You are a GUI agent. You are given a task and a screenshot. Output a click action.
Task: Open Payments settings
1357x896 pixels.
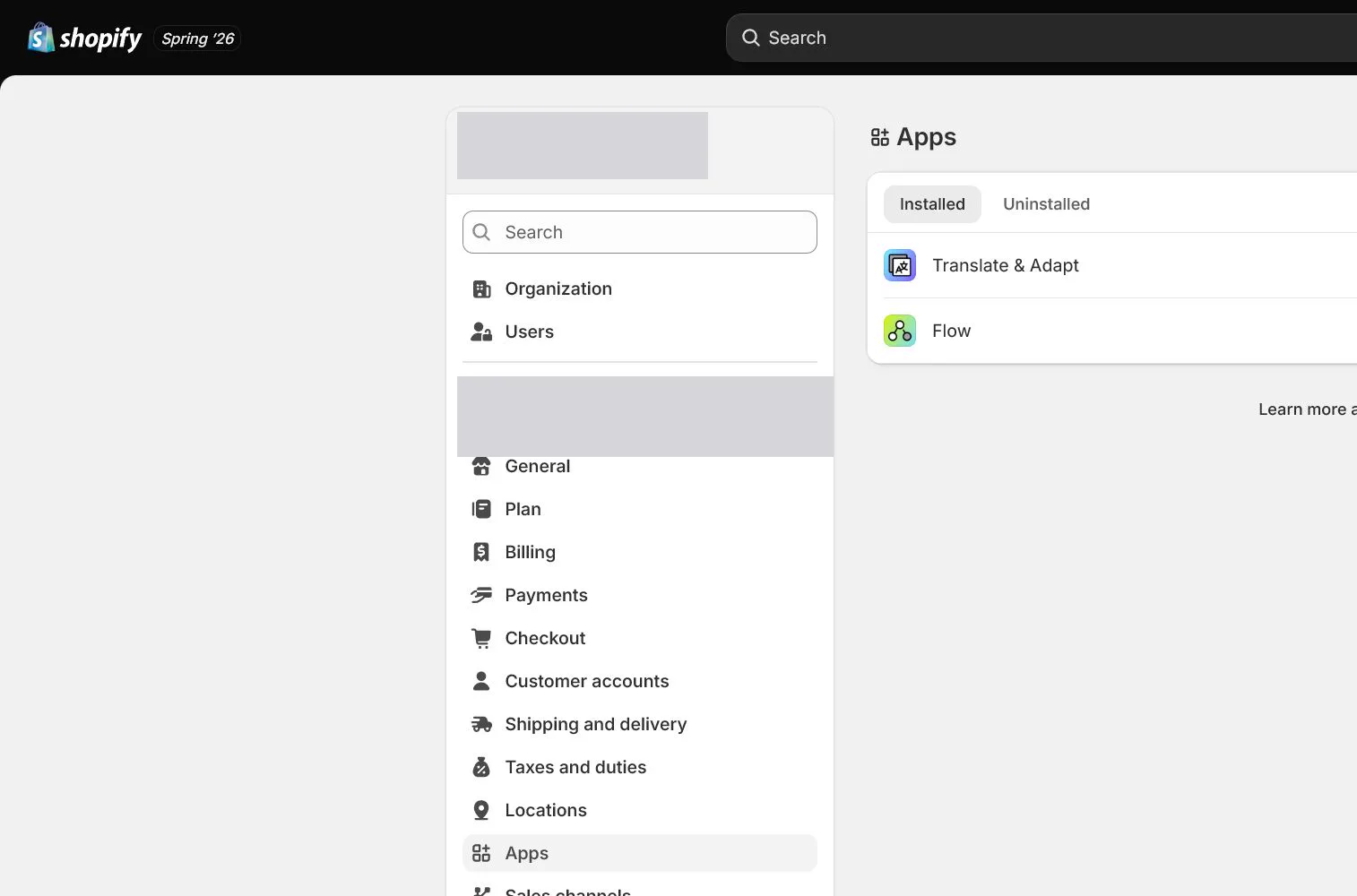point(640,595)
